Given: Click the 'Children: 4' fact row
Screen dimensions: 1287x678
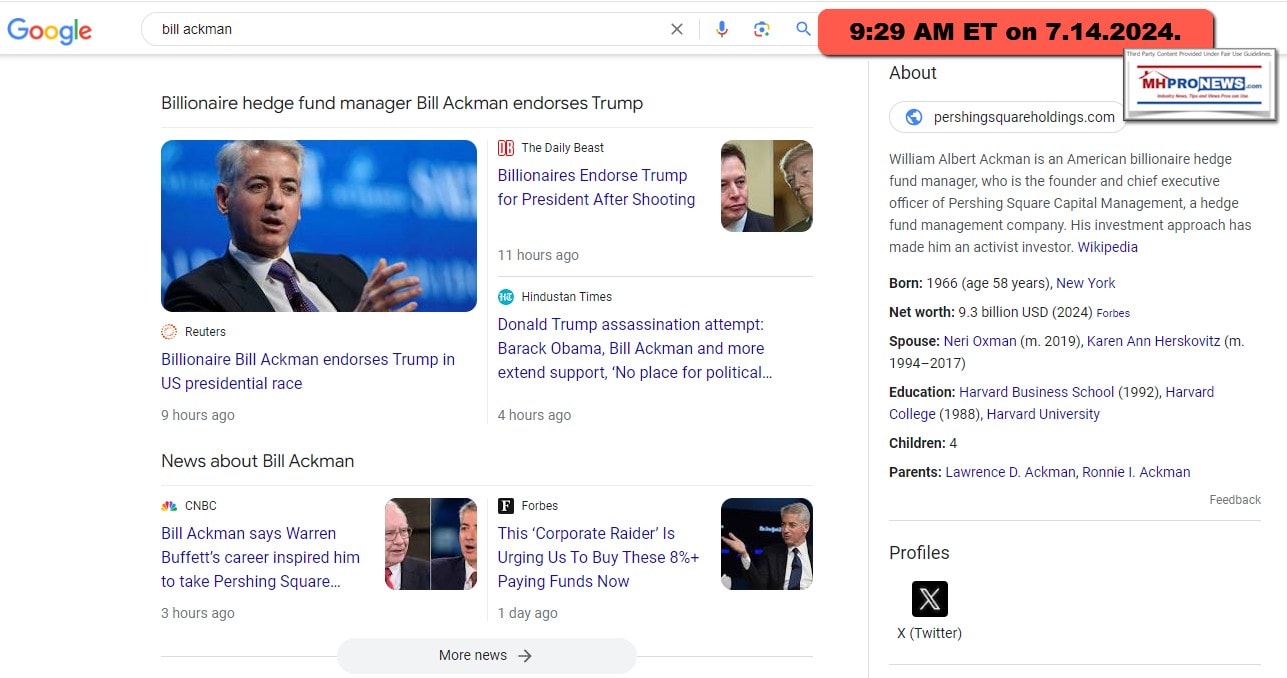Looking at the screenshot, I should tap(923, 443).
